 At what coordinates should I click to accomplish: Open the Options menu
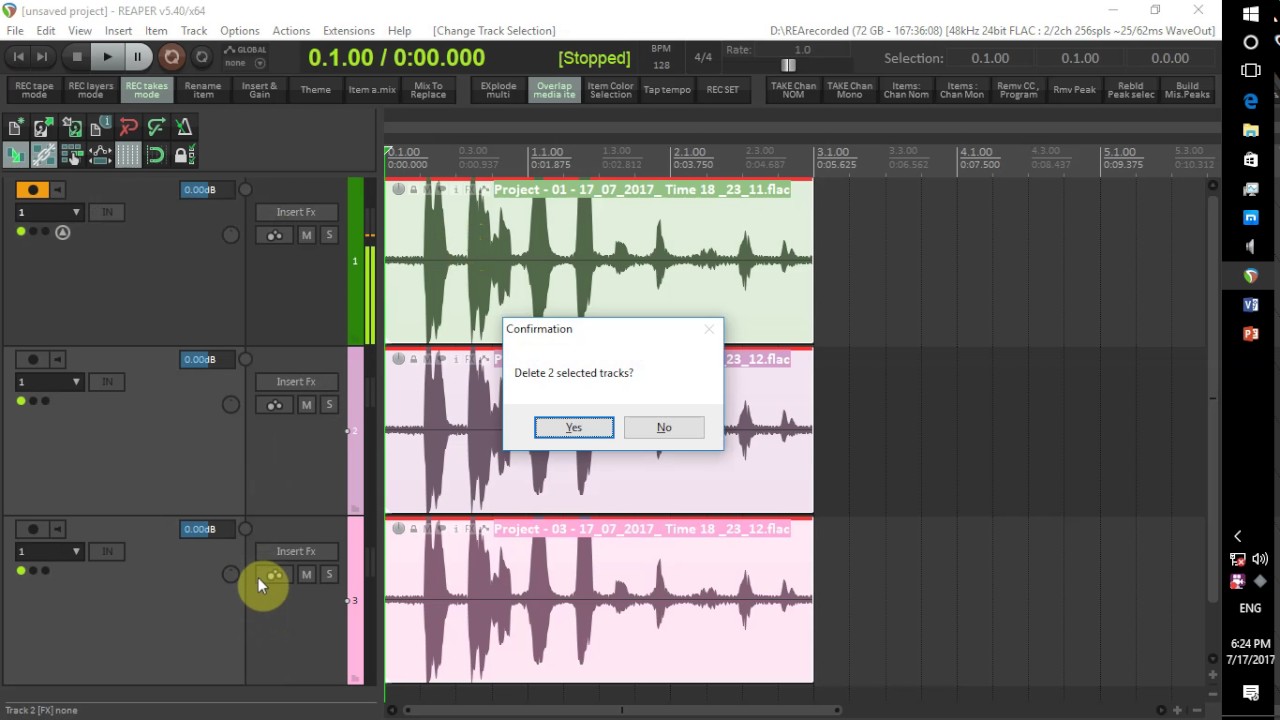click(240, 31)
